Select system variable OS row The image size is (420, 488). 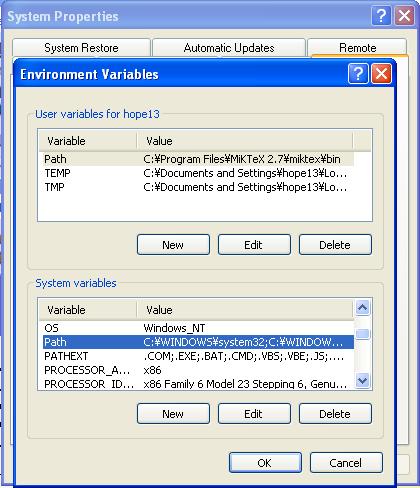(x=198, y=328)
